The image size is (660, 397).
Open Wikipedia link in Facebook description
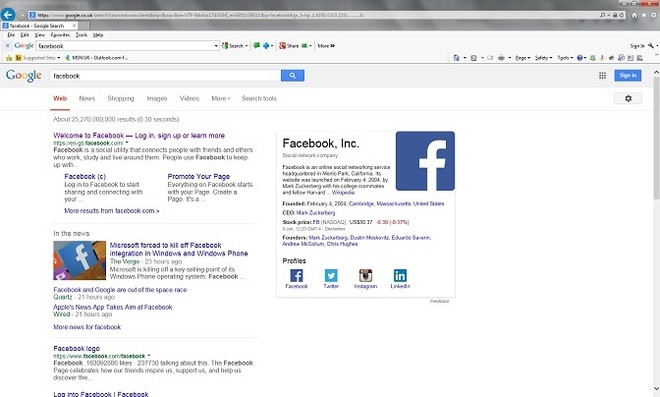(343, 192)
